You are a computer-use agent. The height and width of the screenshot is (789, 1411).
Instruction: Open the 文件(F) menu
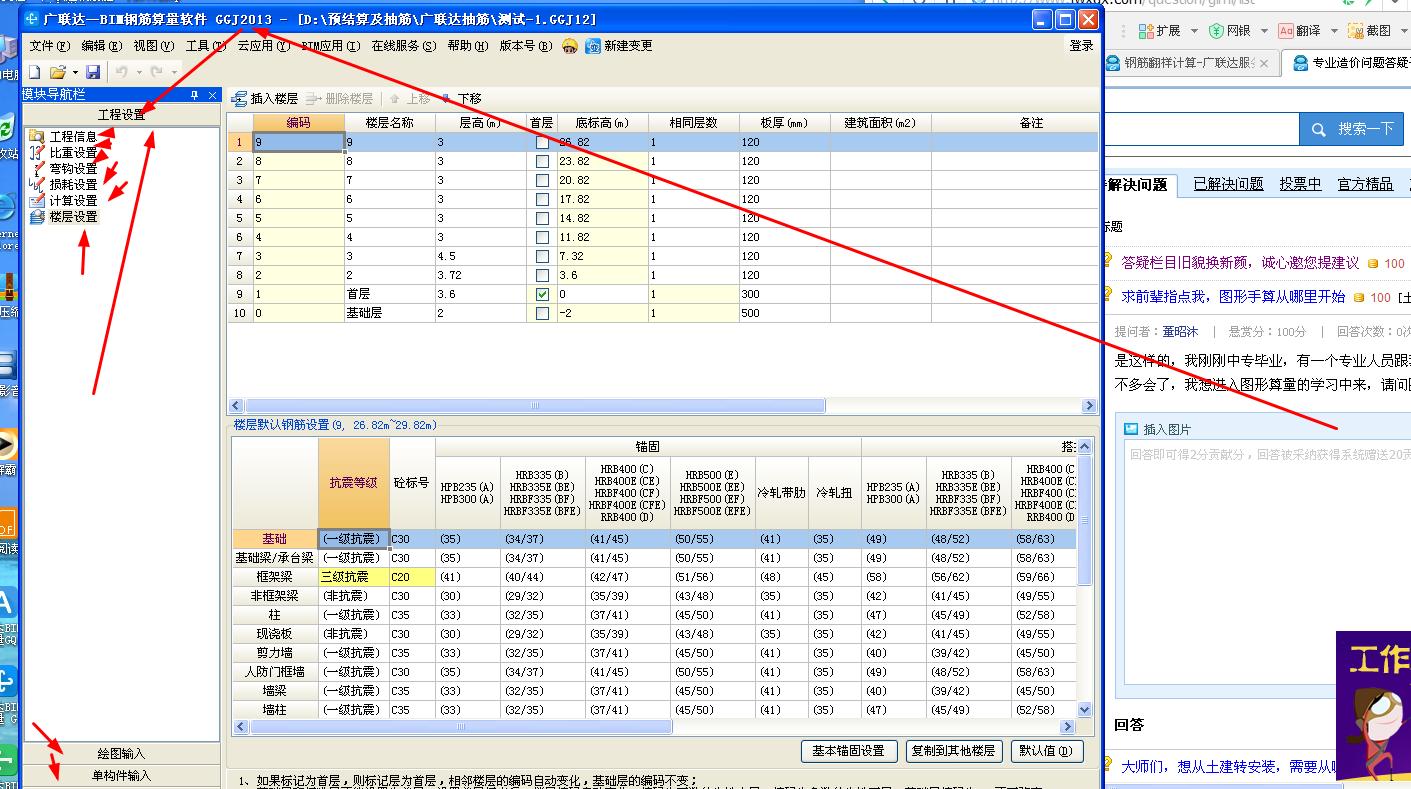(49, 46)
